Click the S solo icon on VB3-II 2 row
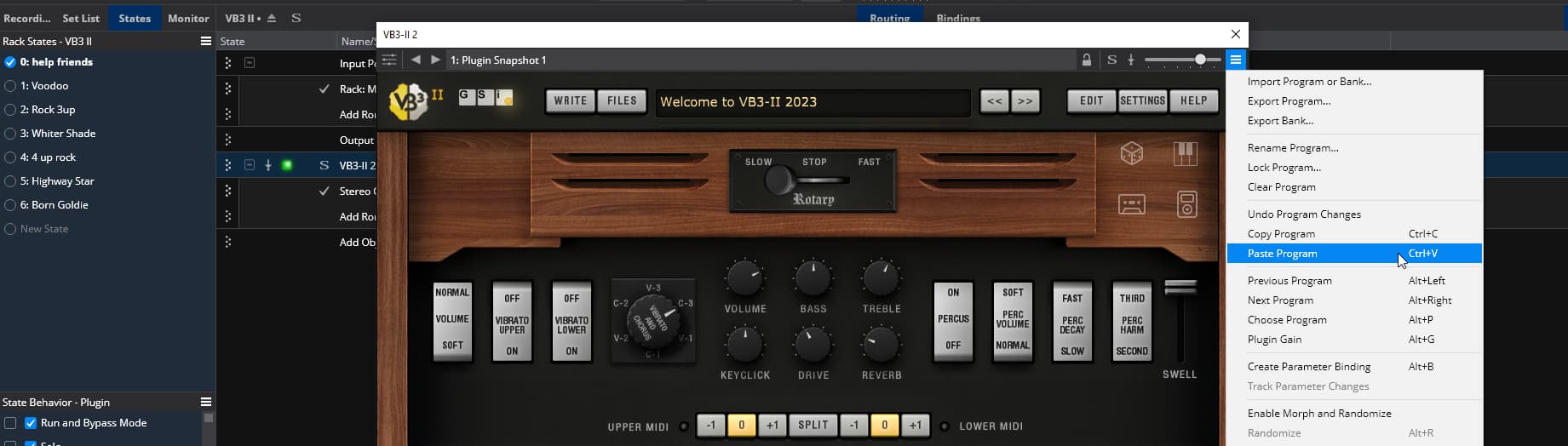The width and height of the screenshot is (1568, 446). (x=324, y=165)
